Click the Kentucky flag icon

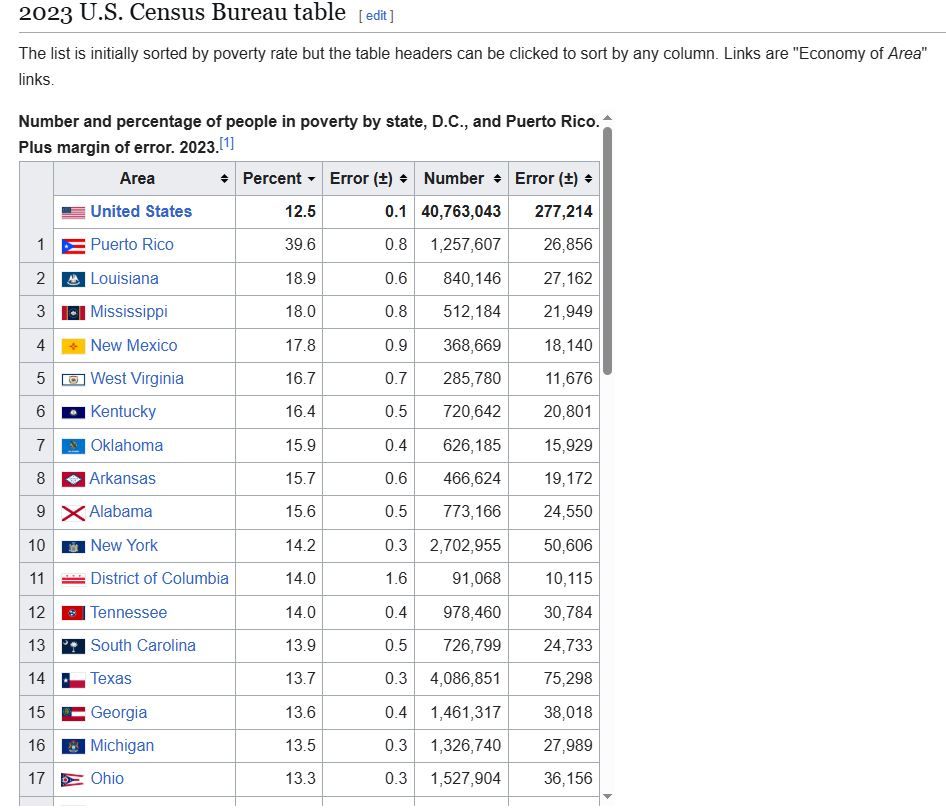coord(73,413)
